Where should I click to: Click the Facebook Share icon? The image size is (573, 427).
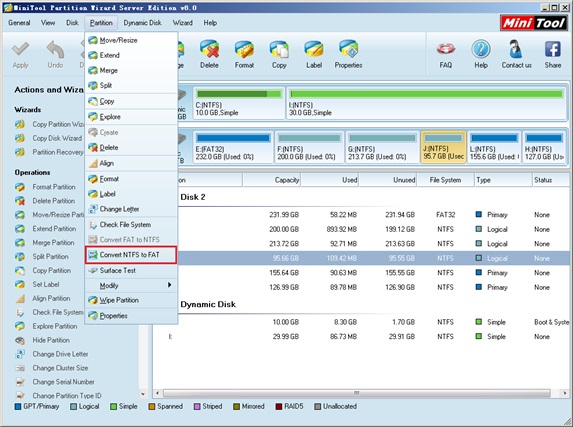553,49
